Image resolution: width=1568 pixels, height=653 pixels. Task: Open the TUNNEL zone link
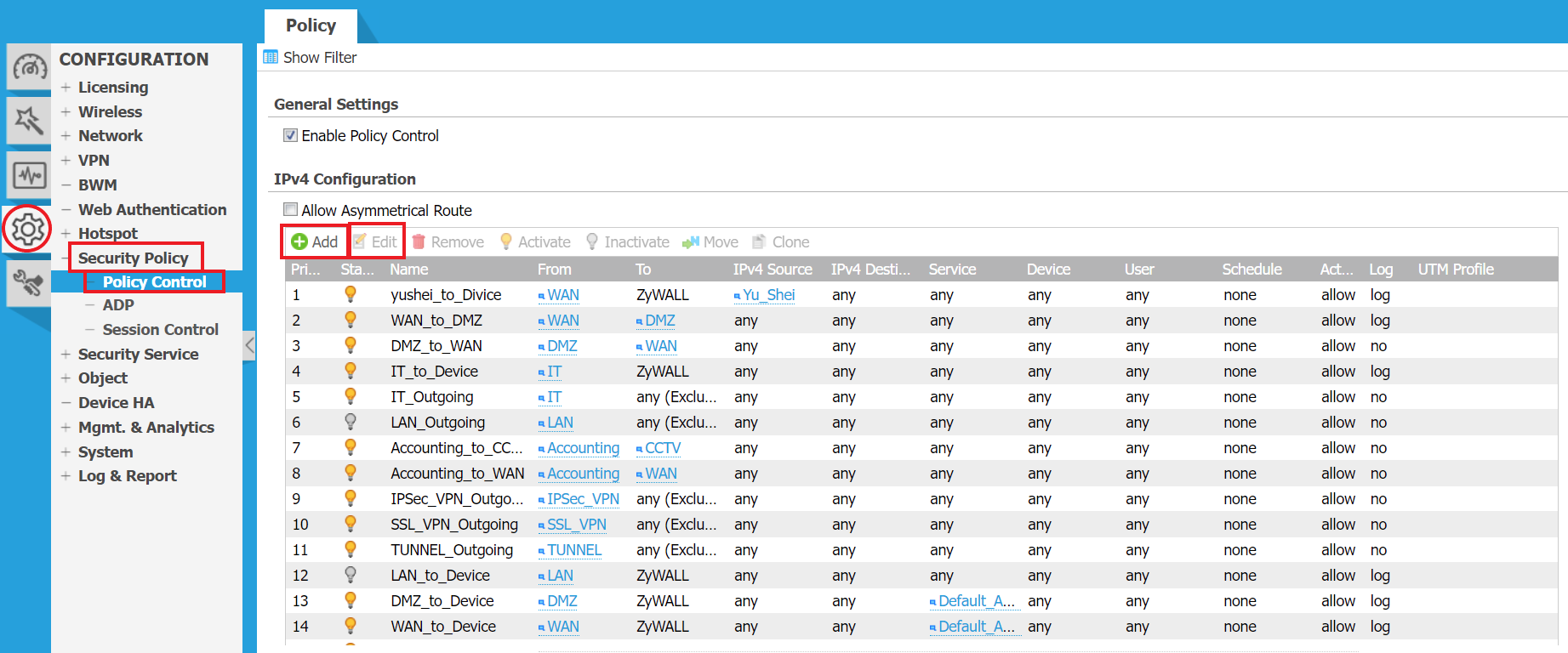click(x=574, y=550)
